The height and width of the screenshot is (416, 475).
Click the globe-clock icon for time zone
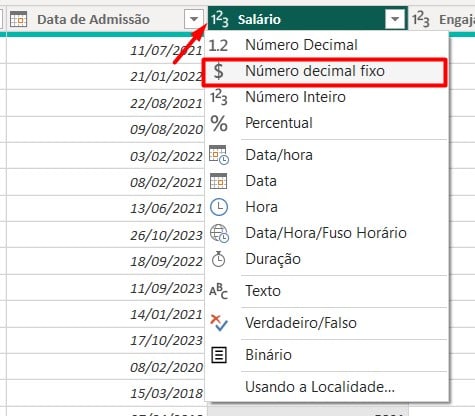219,233
